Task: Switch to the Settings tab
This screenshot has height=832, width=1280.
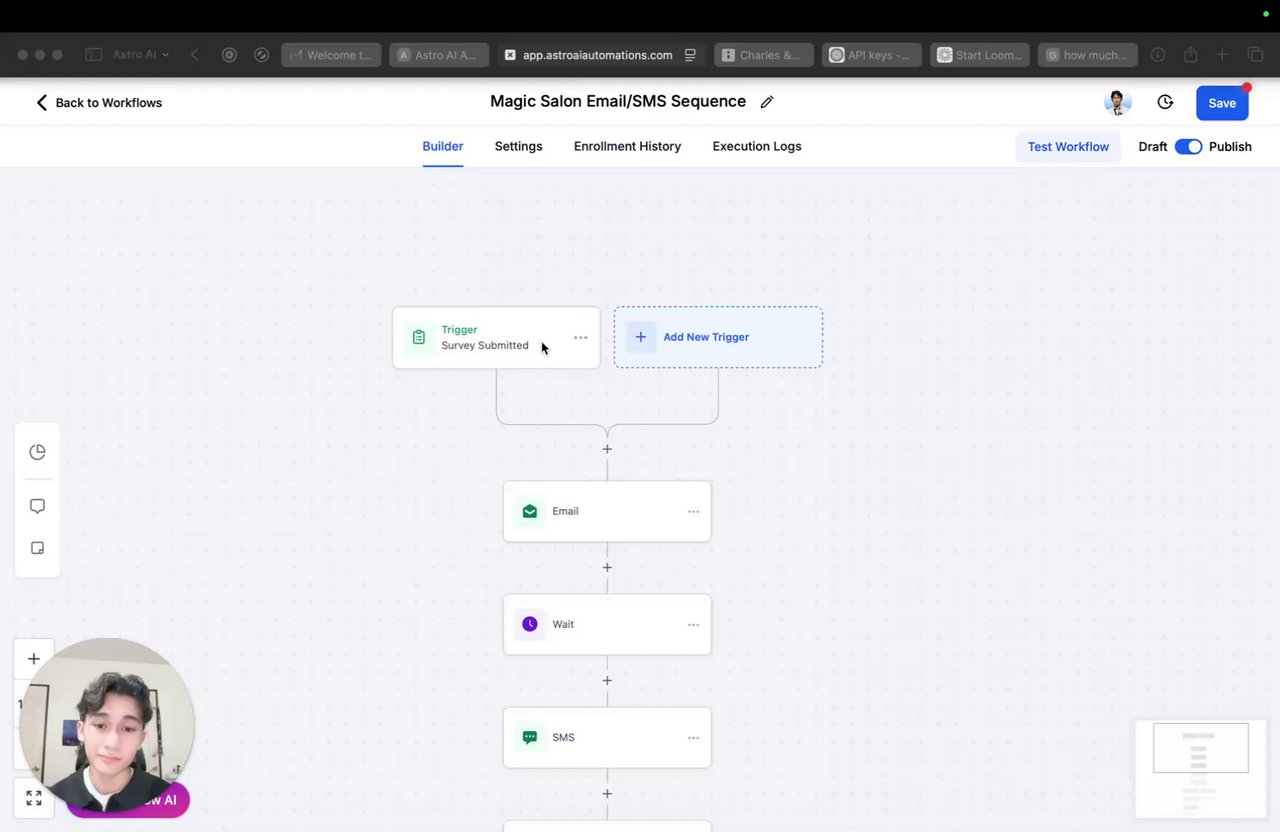Action: click(518, 146)
